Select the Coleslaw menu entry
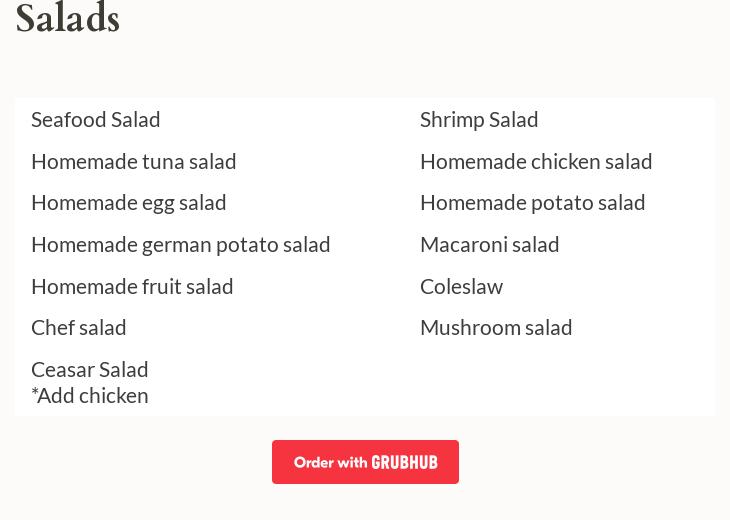Image resolution: width=730 pixels, height=520 pixels. [461, 286]
